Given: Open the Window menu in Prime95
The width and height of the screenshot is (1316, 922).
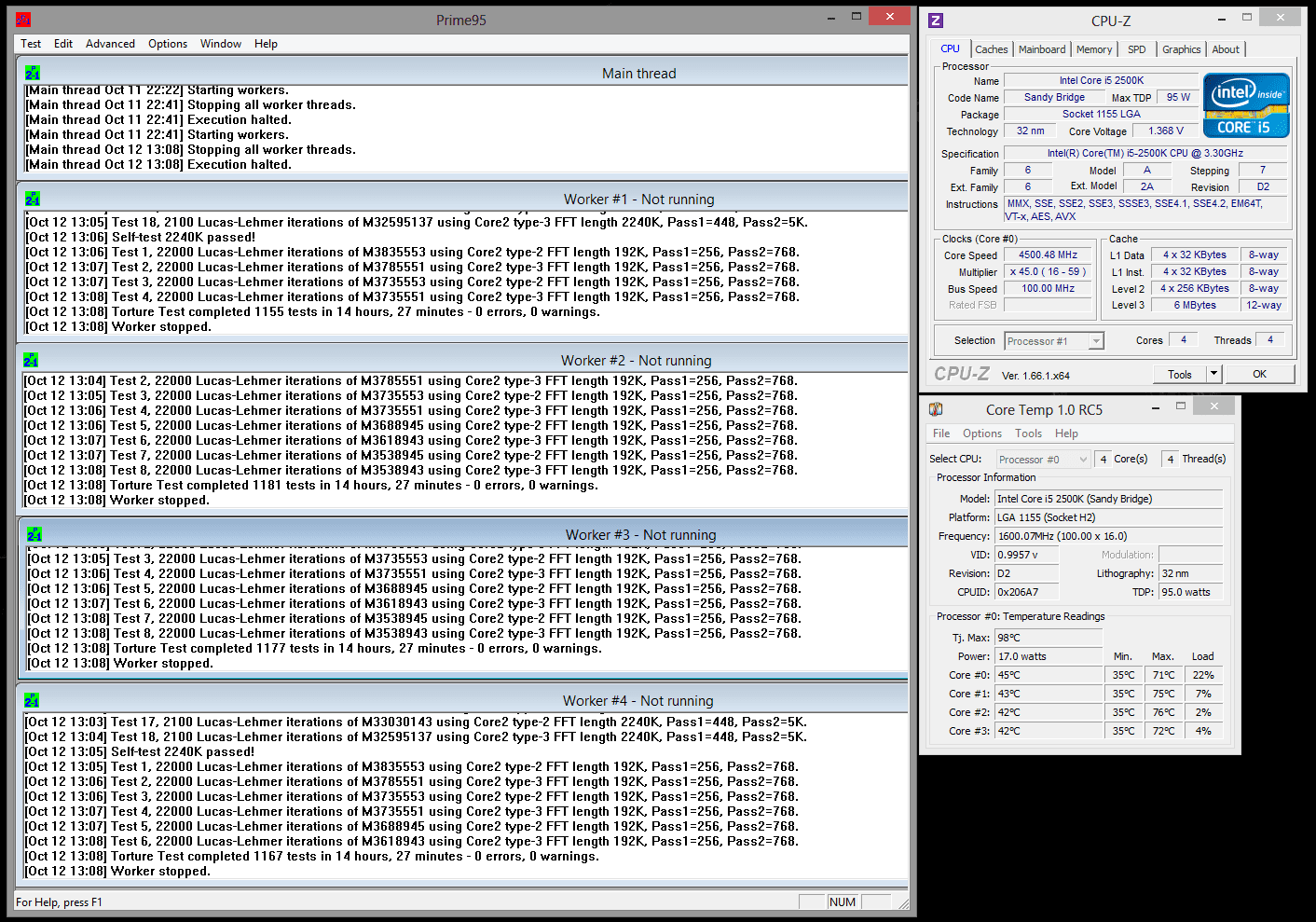Looking at the screenshot, I should coord(221,44).
